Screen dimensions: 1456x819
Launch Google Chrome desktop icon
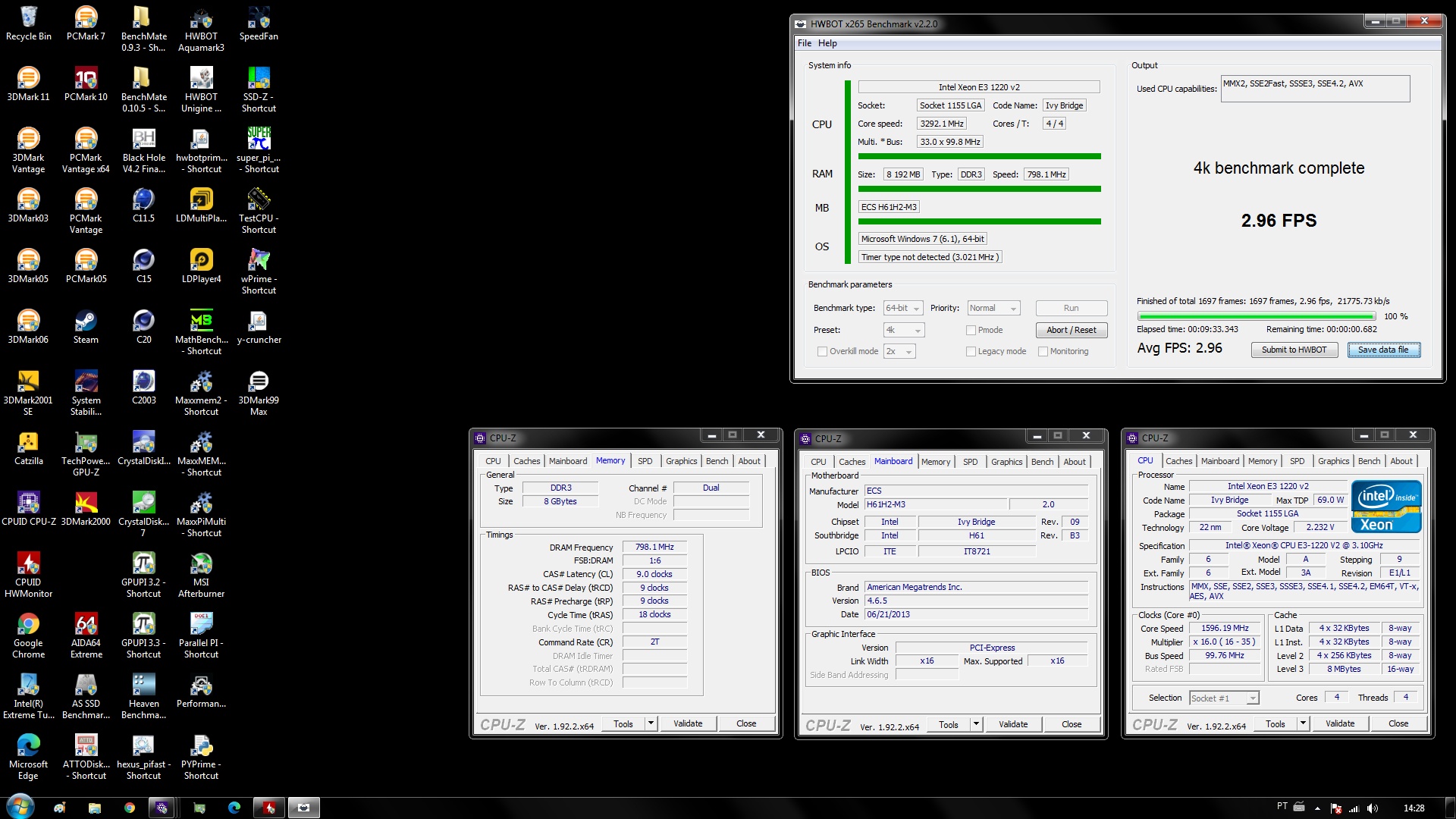pyautogui.click(x=28, y=635)
